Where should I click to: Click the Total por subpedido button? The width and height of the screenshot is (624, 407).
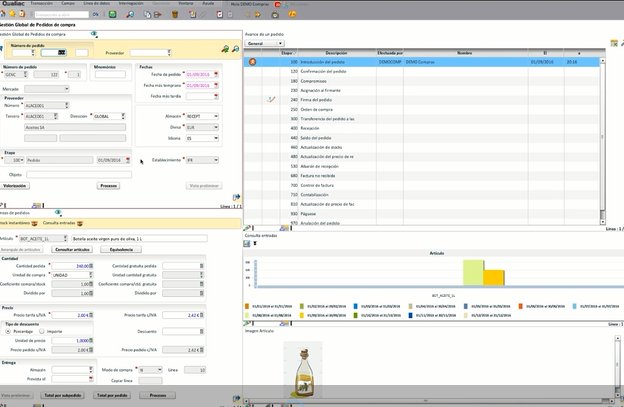point(62,395)
